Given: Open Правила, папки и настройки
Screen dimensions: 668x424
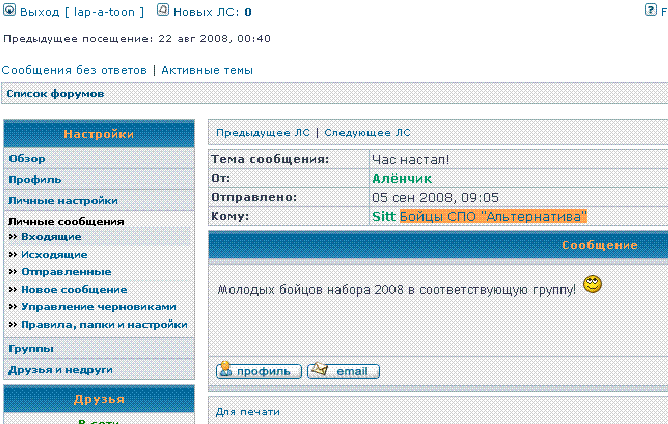Looking at the screenshot, I should coord(104,325).
